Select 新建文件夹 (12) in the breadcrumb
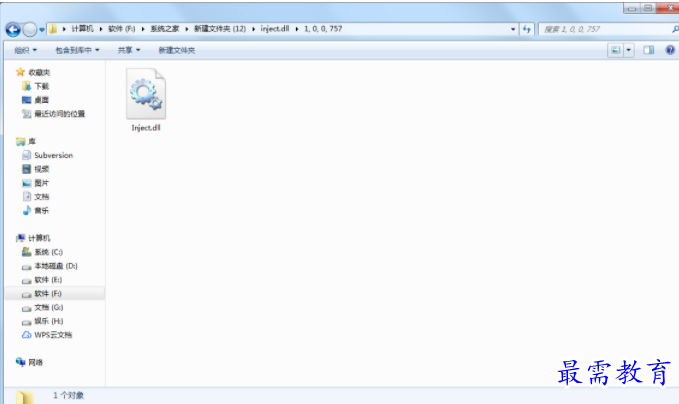 [x=220, y=29]
